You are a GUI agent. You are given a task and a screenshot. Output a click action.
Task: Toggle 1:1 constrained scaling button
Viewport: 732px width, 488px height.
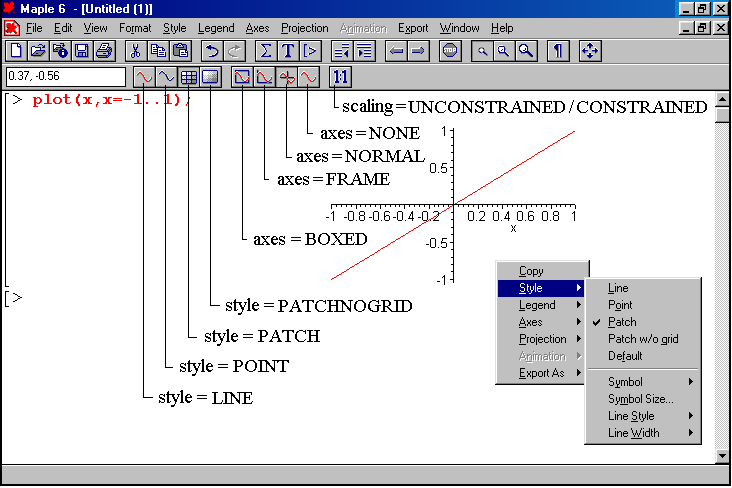340,77
